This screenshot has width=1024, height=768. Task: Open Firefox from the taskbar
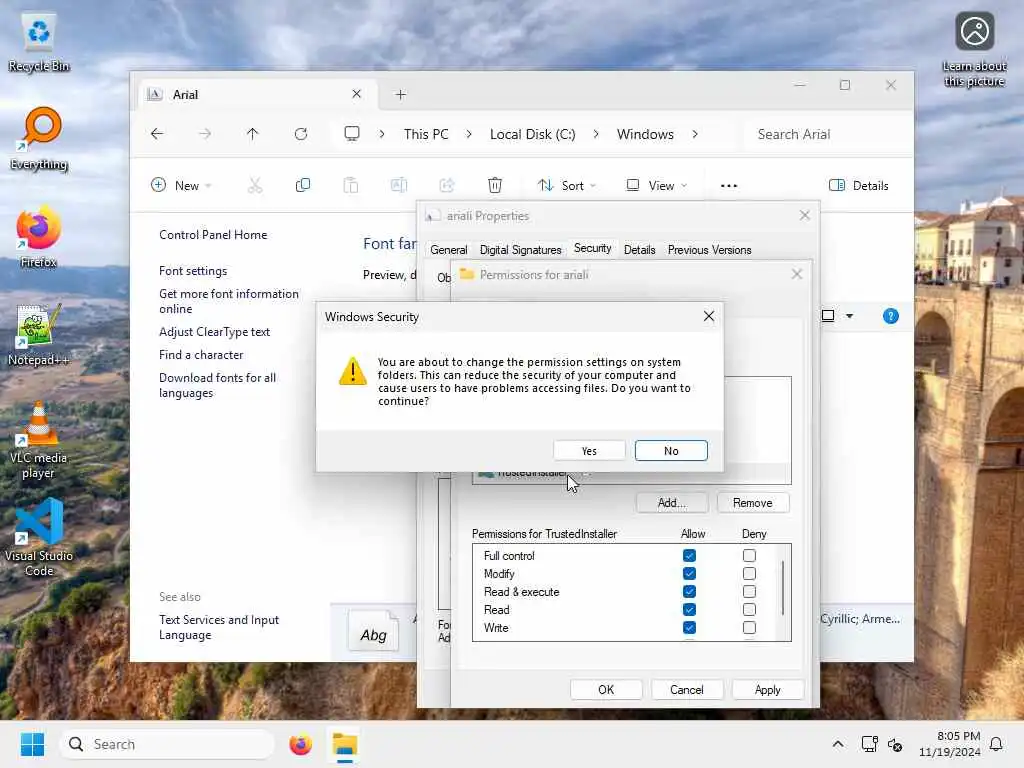click(x=300, y=744)
